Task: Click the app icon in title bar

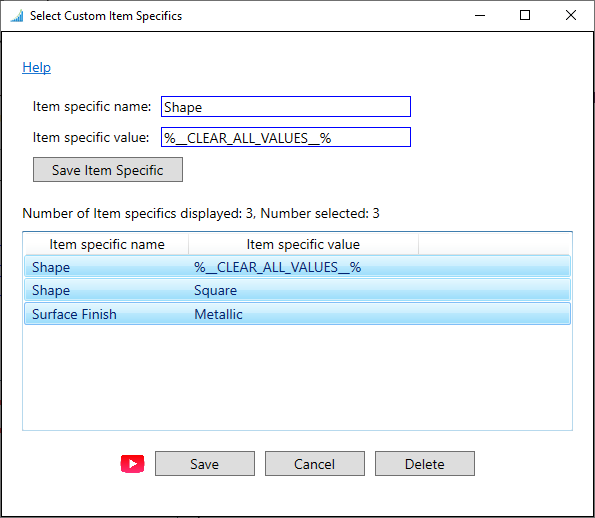Action: tap(17, 16)
